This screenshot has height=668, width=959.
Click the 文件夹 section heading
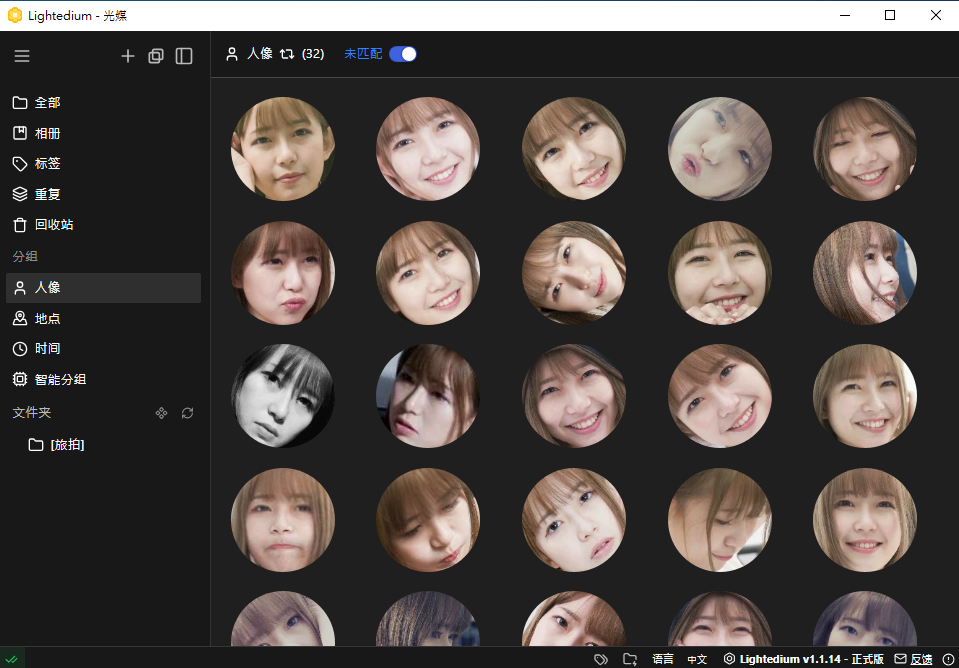32,413
